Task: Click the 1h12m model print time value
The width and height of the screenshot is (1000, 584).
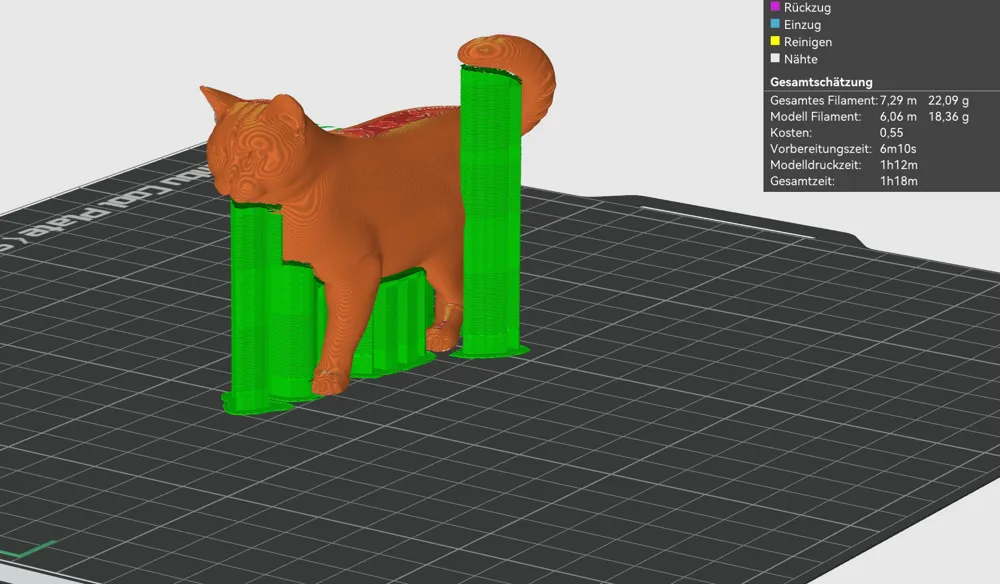Action: pyautogui.click(x=899, y=165)
